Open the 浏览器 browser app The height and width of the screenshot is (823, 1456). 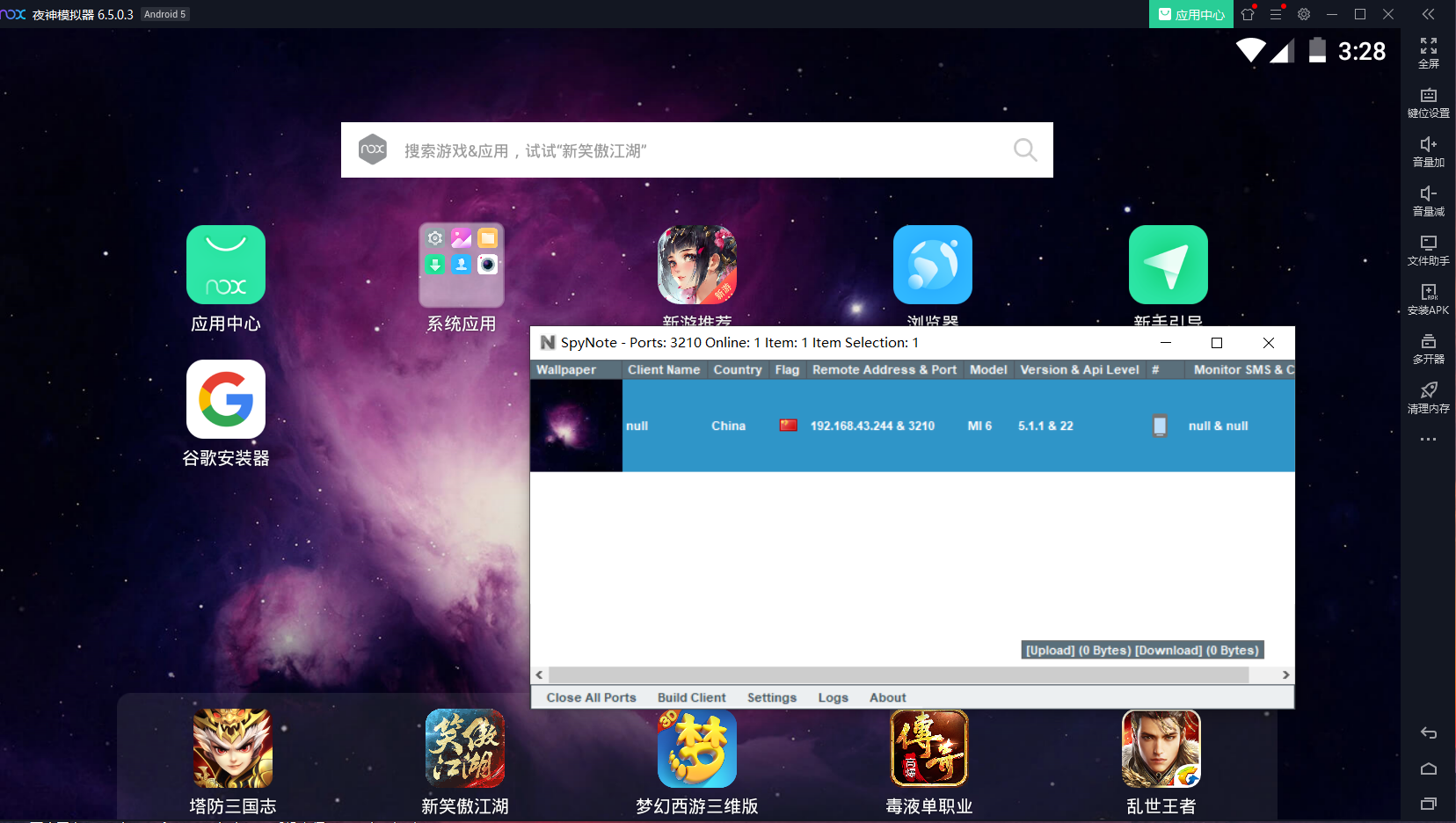coord(933,265)
